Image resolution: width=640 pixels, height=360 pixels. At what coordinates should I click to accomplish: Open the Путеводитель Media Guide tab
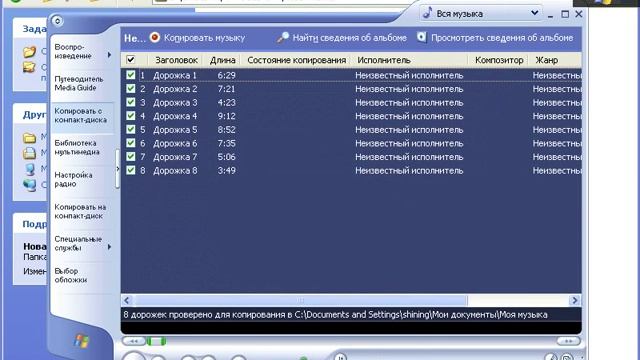coord(82,83)
